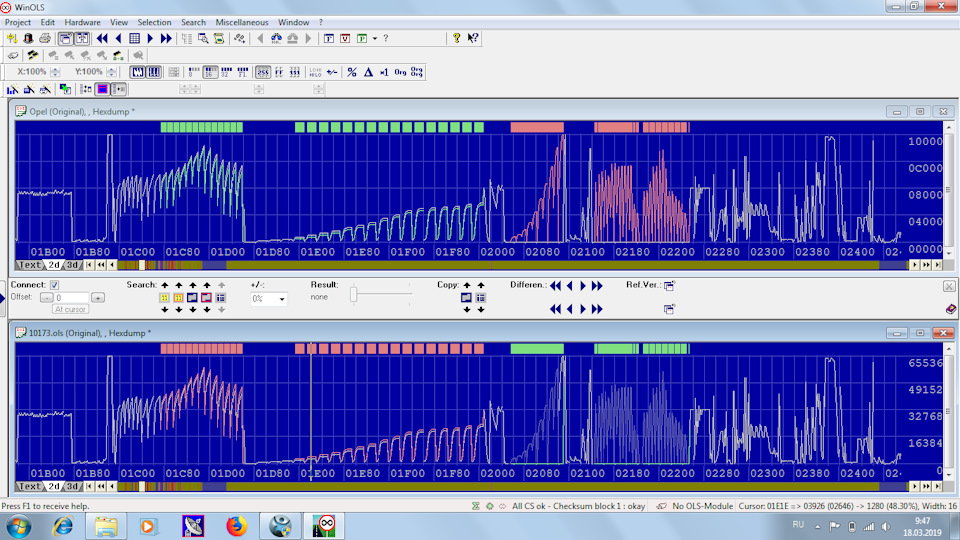Screen dimensions: 960x540
Task: Click the percent difference display icon
Action: [352, 72]
